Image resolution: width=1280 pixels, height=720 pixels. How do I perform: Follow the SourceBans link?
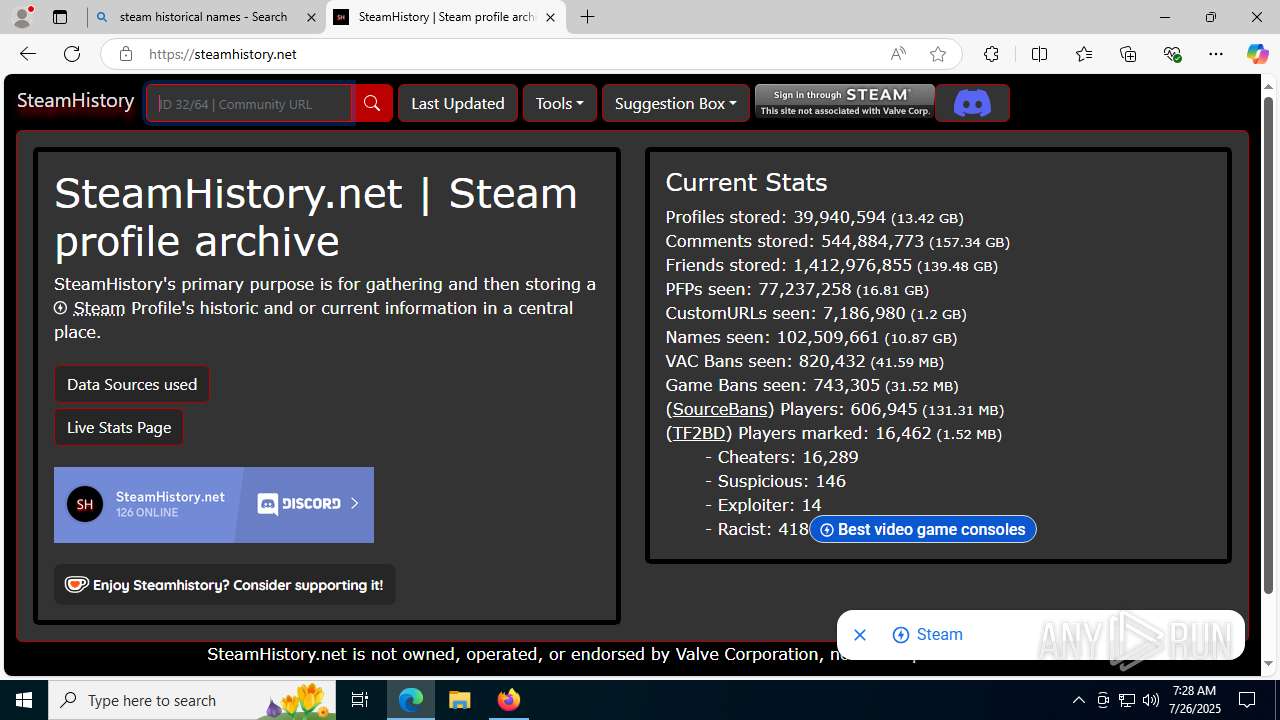[x=720, y=409]
